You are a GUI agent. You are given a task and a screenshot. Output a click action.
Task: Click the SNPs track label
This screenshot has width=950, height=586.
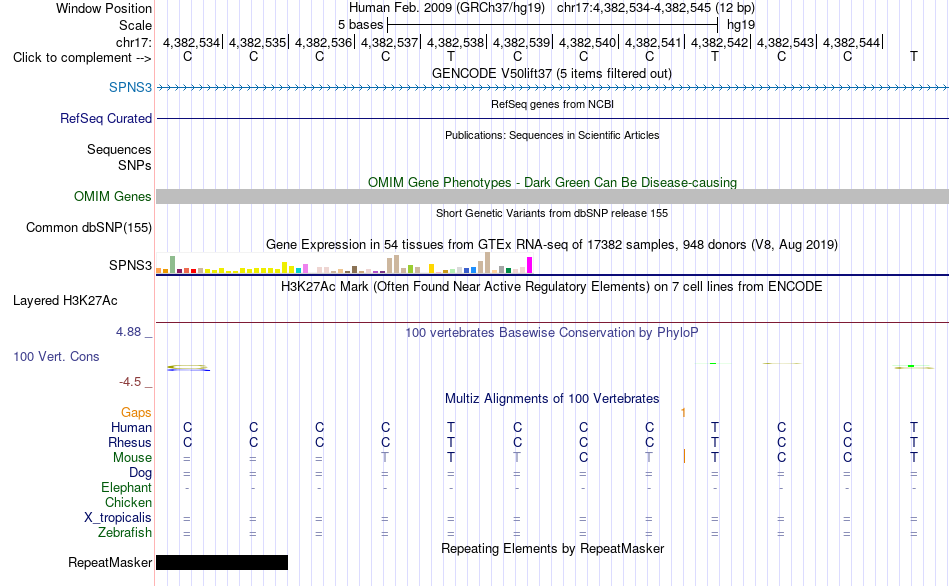[135, 165]
